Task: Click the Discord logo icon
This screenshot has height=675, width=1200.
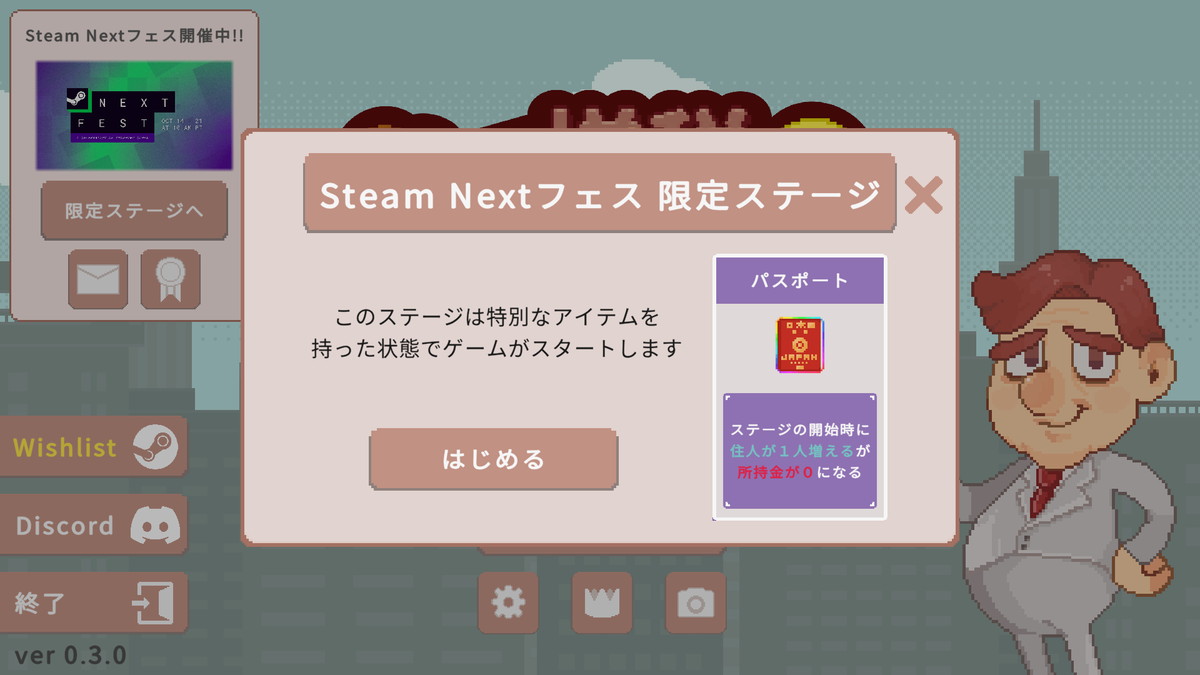Action: (x=153, y=524)
